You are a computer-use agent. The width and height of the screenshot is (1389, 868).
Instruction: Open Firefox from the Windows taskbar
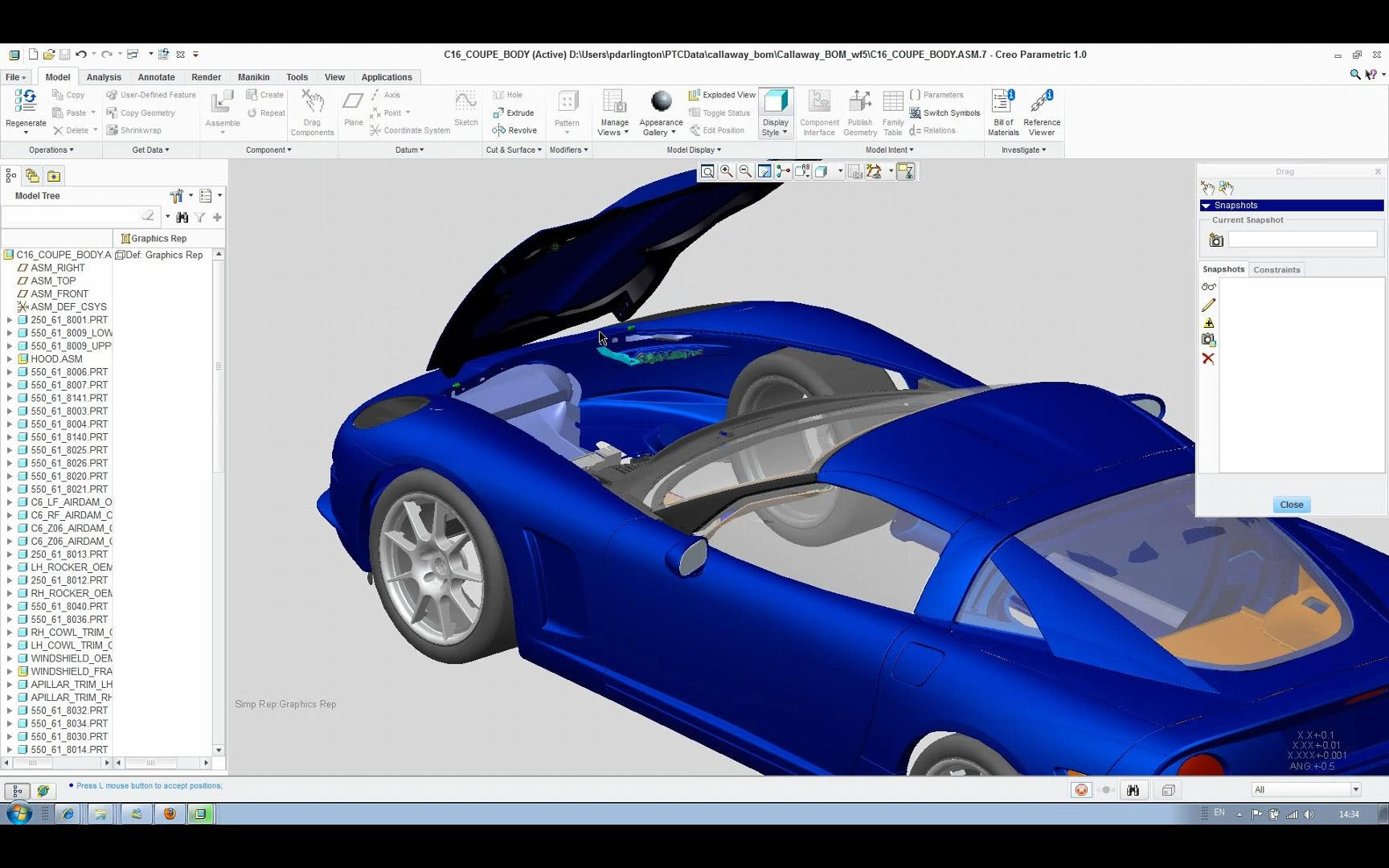(170, 813)
